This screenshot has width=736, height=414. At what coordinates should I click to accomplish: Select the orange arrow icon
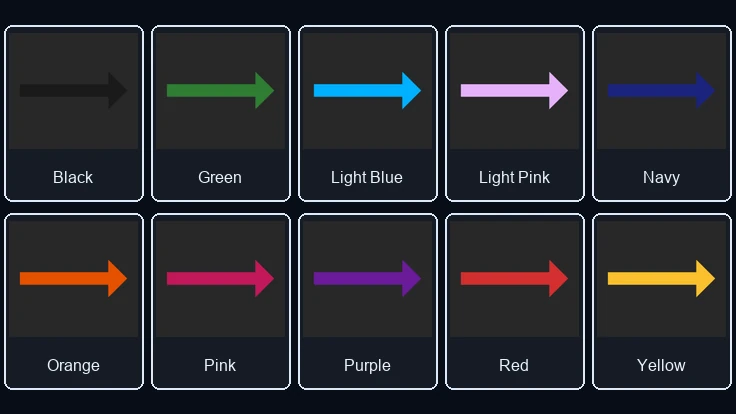[x=73, y=278]
